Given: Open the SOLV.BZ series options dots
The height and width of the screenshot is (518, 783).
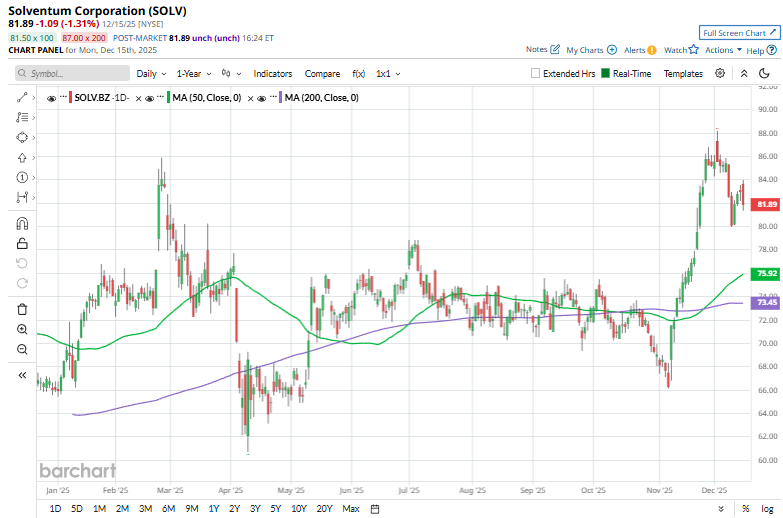Looking at the screenshot, I should (63, 95).
